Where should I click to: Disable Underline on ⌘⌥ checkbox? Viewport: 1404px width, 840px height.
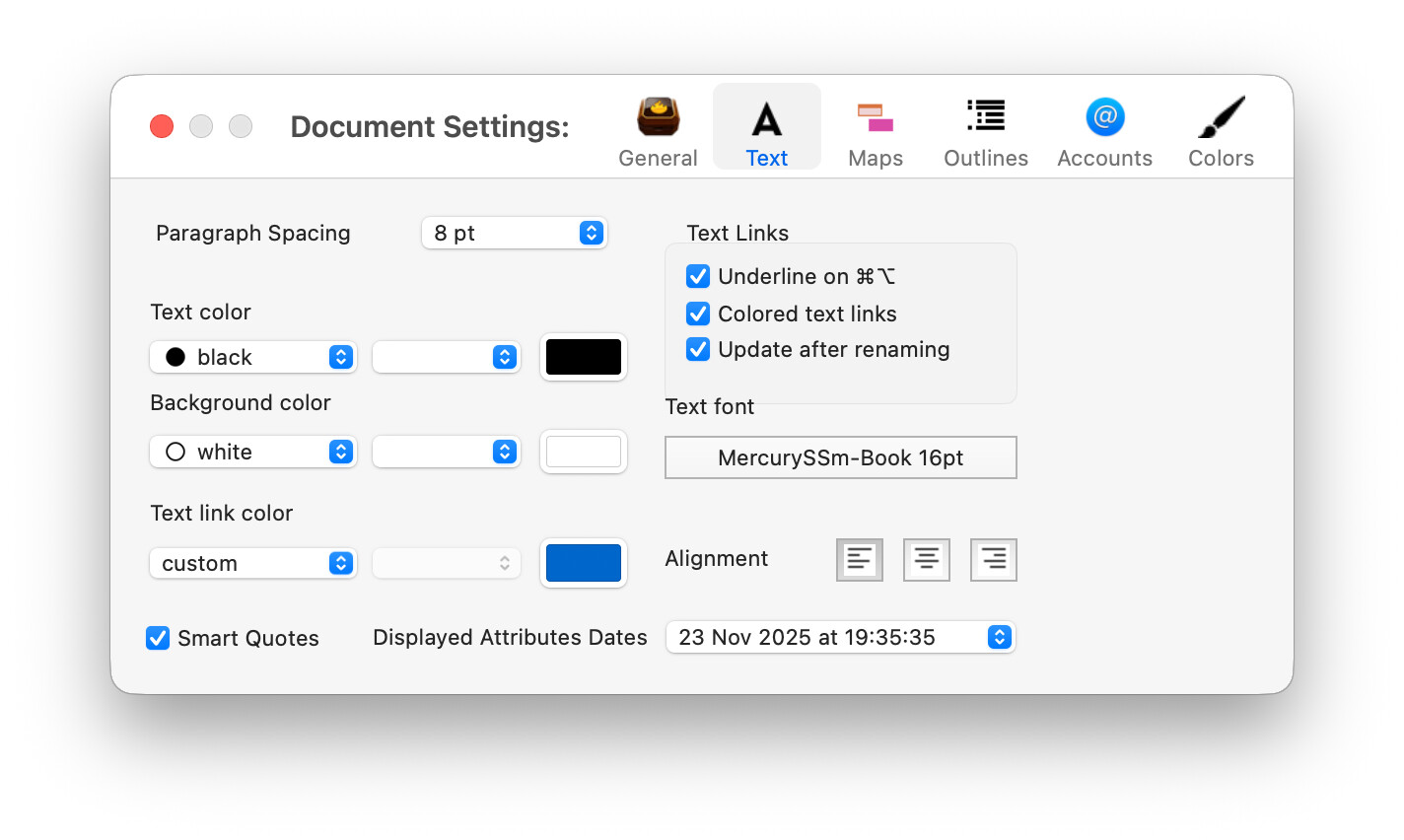(x=698, y=276)
